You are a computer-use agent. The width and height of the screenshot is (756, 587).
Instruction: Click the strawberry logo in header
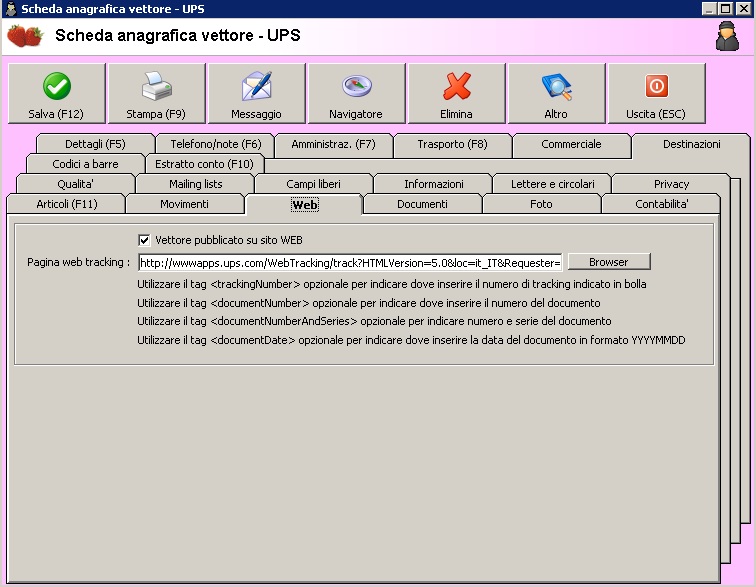pos(25,36)
